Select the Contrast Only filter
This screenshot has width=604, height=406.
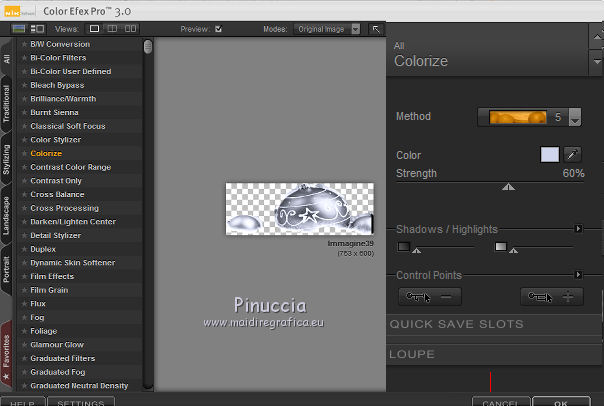[x=56, y=181]
